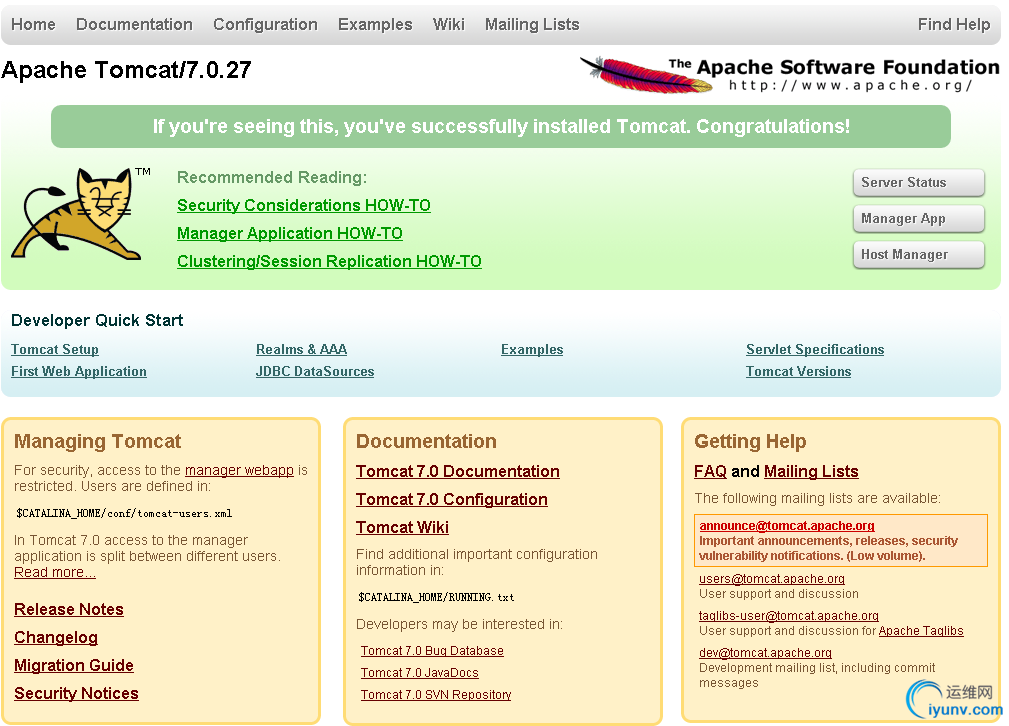Open Tomcat 7.0 Documentation link
This screenshot has height=726, width=1009.
click(458, 472)
